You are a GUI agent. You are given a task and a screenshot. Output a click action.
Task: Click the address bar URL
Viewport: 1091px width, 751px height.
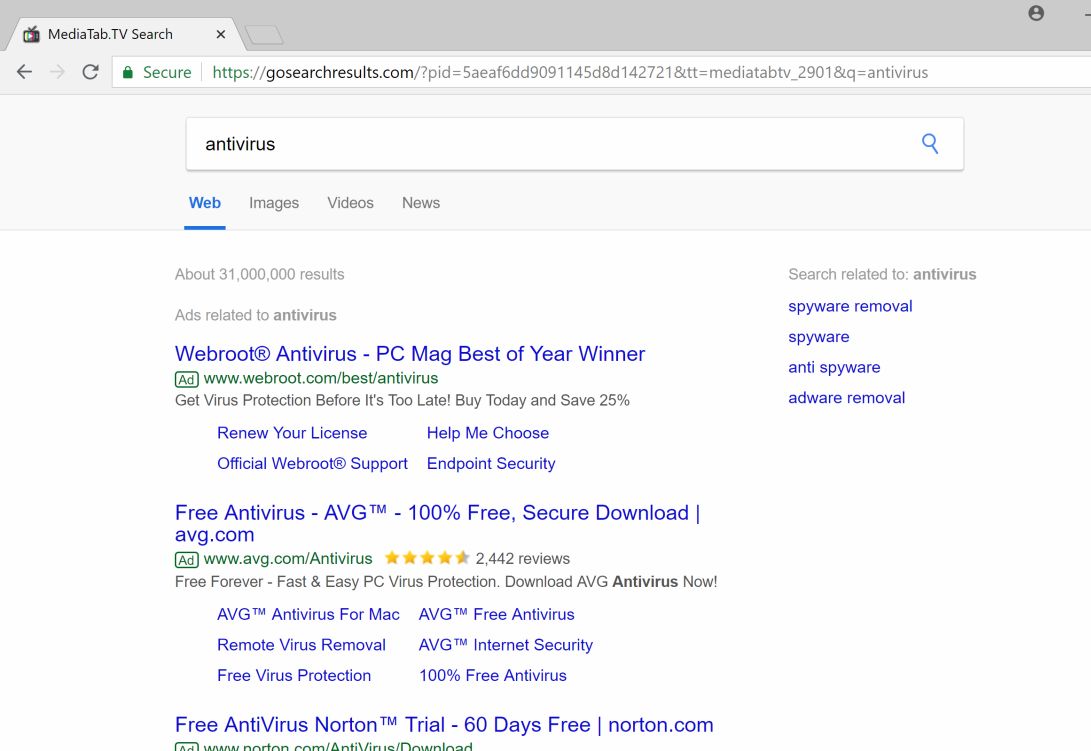pyautogui.click(x=570, y=72)
